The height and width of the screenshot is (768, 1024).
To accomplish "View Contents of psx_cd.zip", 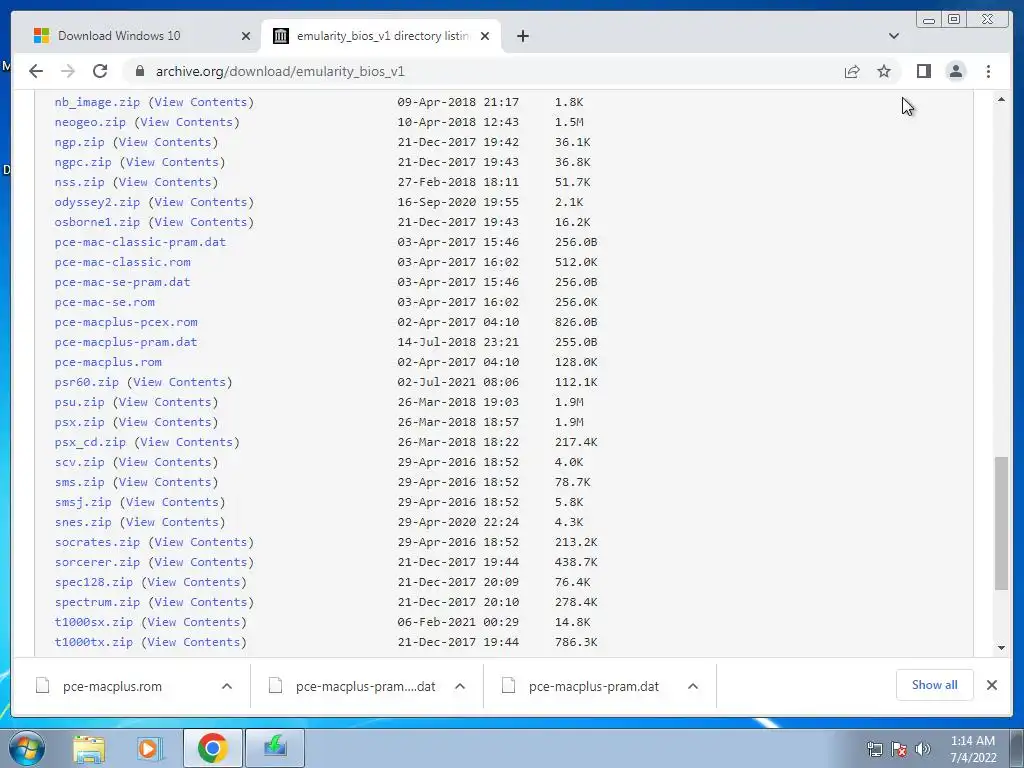I will tap(187, 442).
